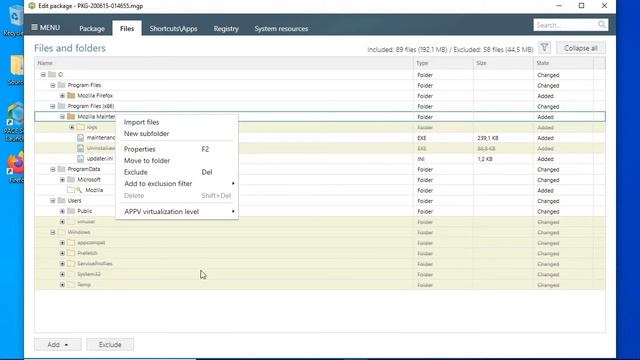The image size is (640, 360).
Task: Sort by the Type column header
Action: (x=443, y=63)
